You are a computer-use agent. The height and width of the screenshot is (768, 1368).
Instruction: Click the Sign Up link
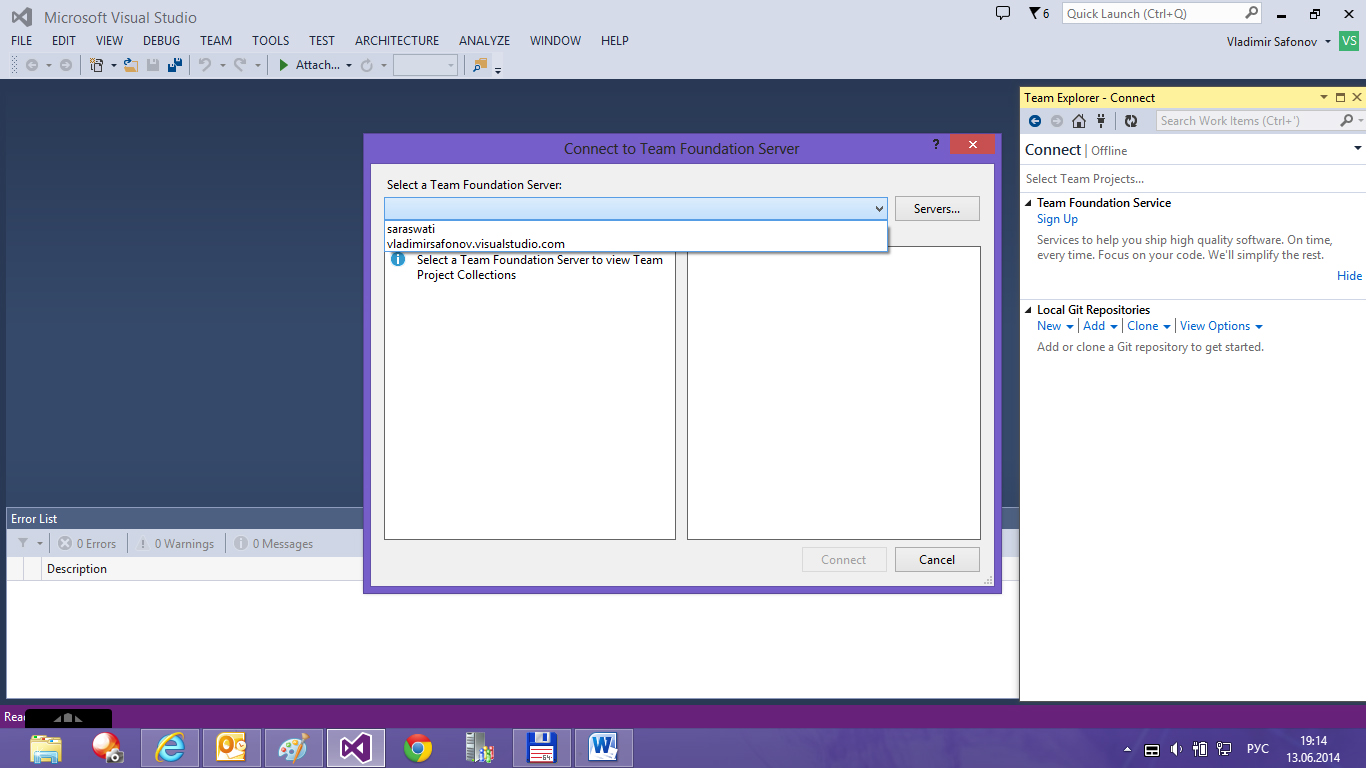tap(1057, 219)
